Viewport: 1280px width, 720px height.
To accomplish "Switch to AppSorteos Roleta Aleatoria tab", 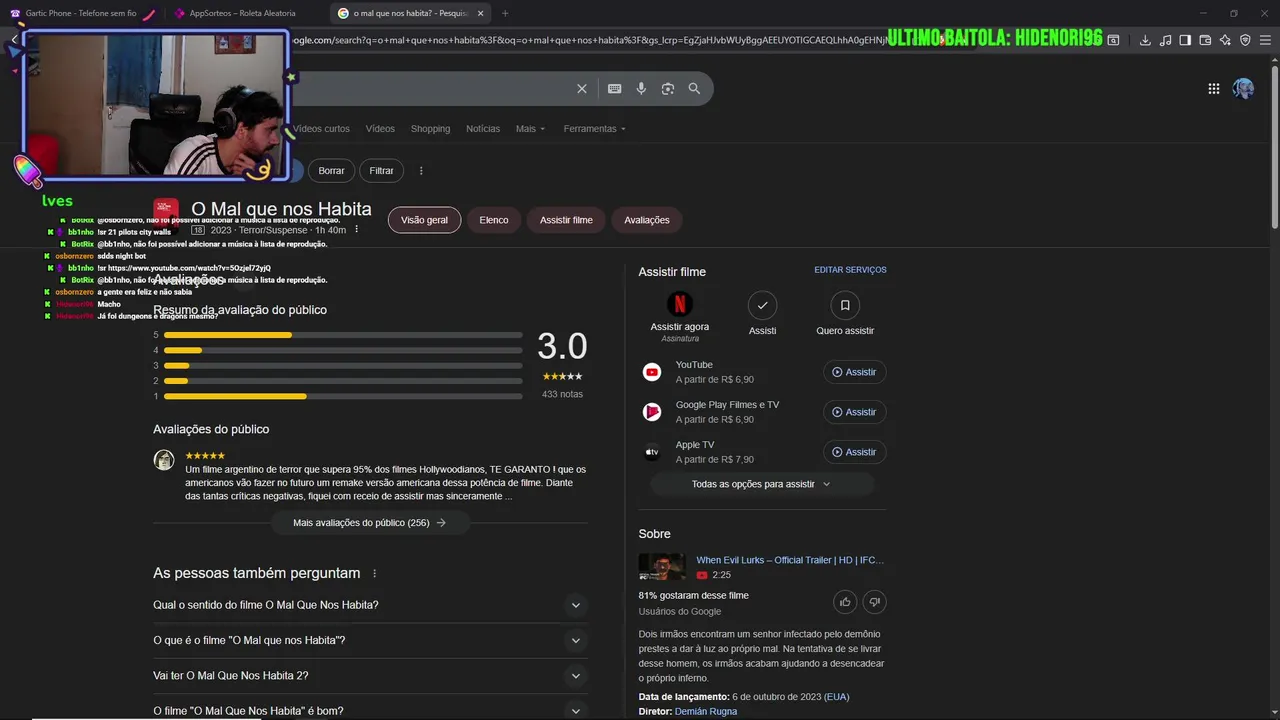I will (243, 13).
